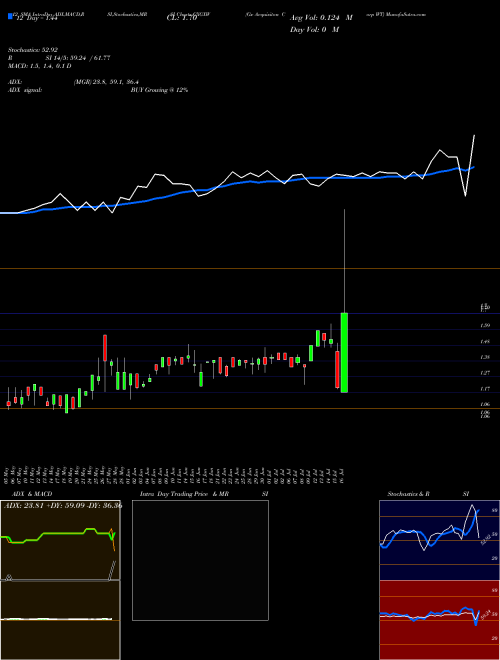Click the 'SI 14/3: 59.24 / 61.77' RSI value
Viewport: 500px width, 660px height.
[78, 58]
